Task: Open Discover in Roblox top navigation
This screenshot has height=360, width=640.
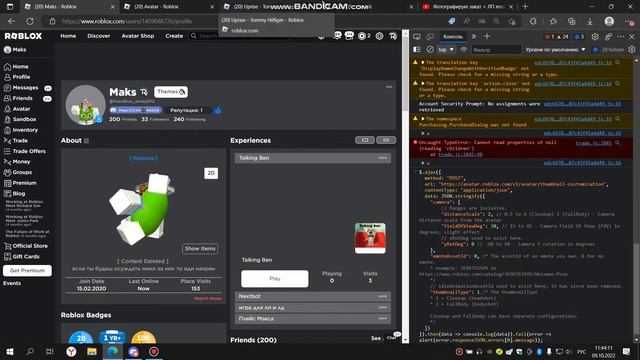Action: pos(99,36)
